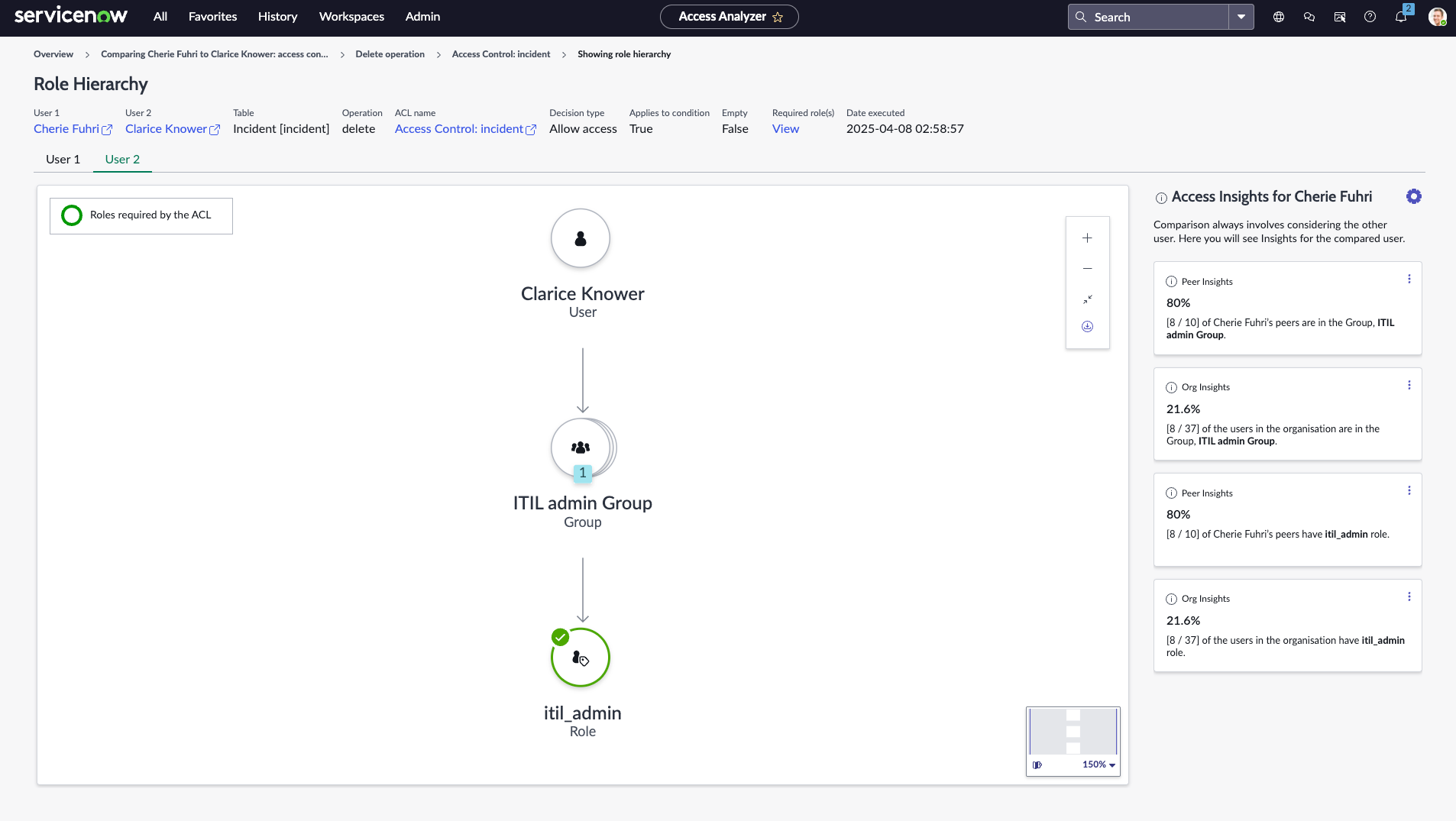Open Access Control: incident ACL link
Screen dimensions: 1456x821
pos(465,129)
